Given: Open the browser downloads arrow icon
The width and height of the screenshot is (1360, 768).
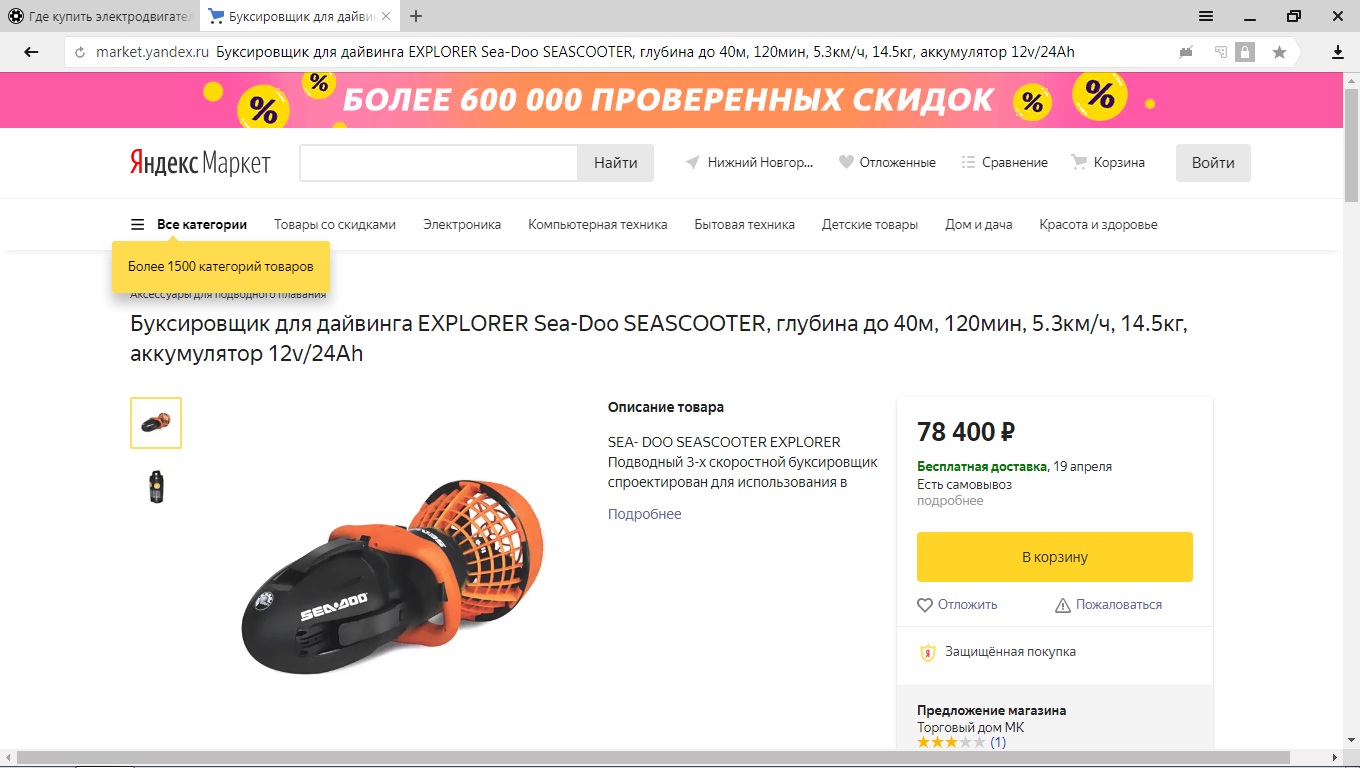Looking at the screenshot, I should 1338,52.
